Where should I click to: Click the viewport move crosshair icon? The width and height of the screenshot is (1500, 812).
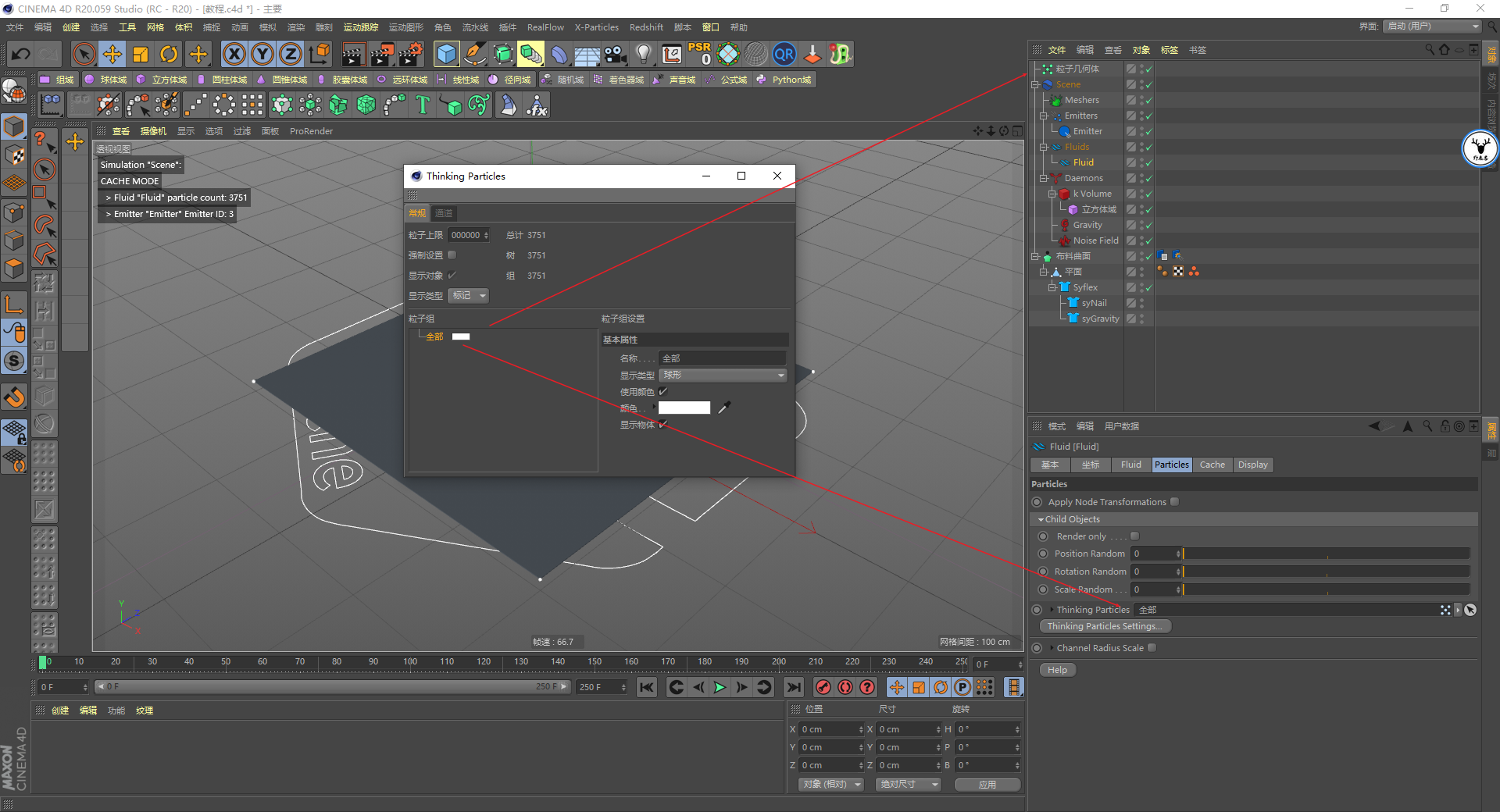[978, 130]
